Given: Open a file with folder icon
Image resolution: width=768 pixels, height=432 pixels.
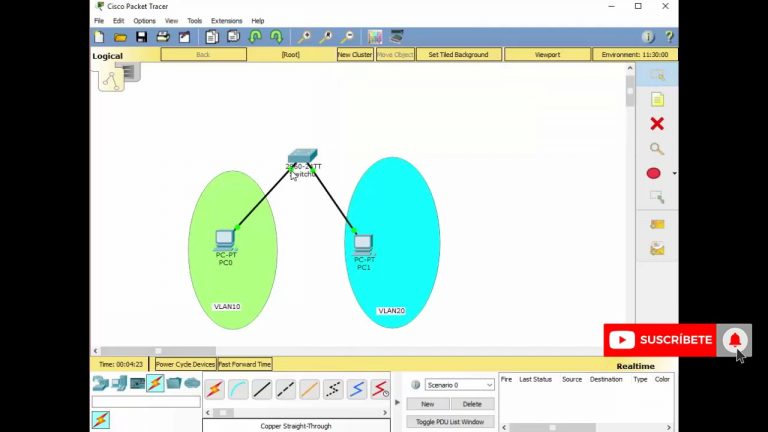Looking at the screenshot, I should (x=120, y=37).
